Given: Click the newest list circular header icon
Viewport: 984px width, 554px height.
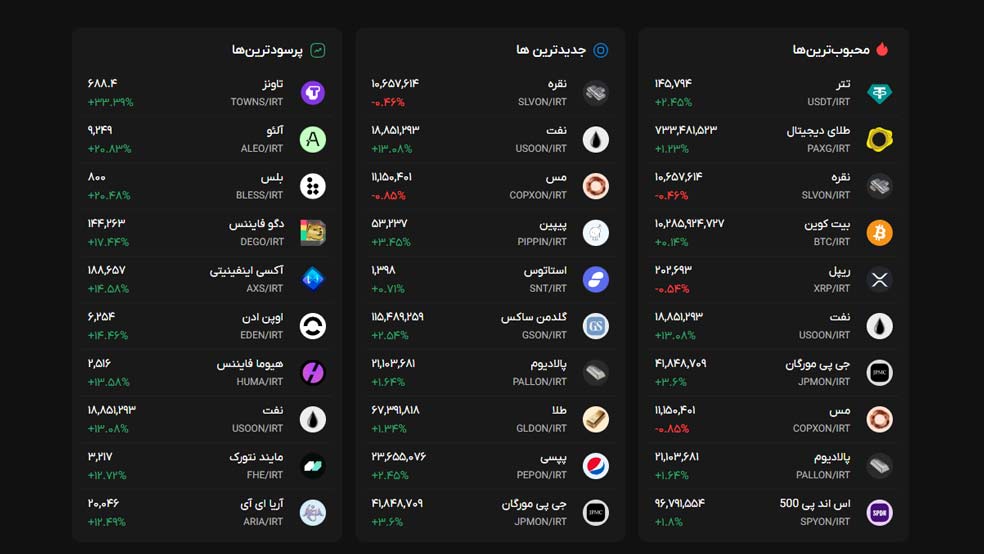Looking at the screenshot, I should tap(601, 50).
